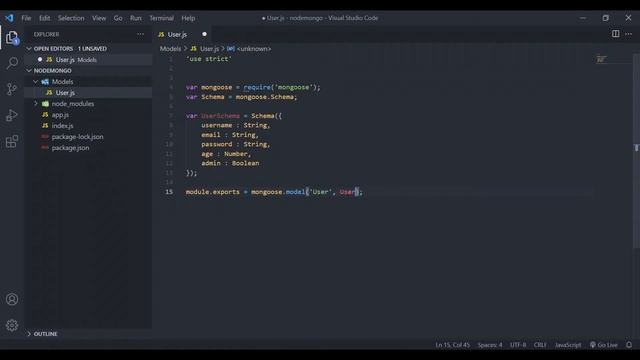
Task: Click 'module.exports' in the editor
Action: (x=213, y=192)
